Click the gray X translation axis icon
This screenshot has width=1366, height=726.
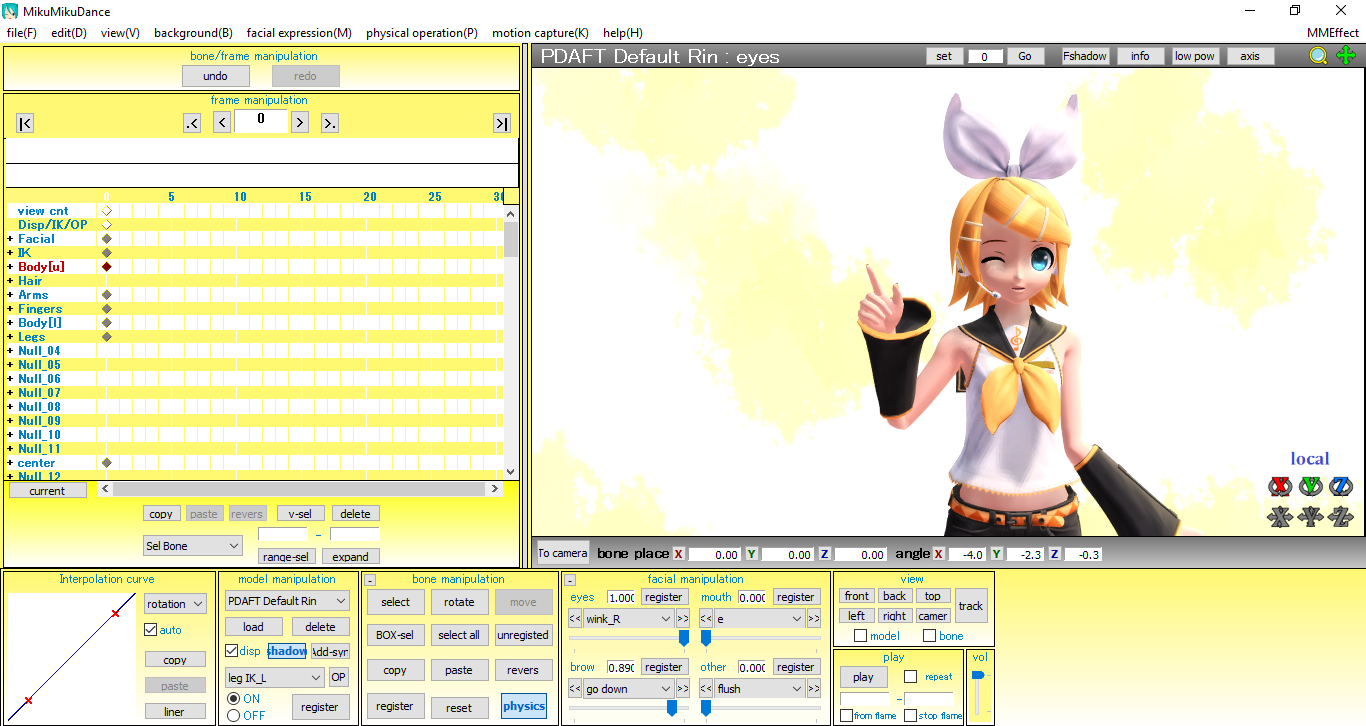(x=1281, y=518)
